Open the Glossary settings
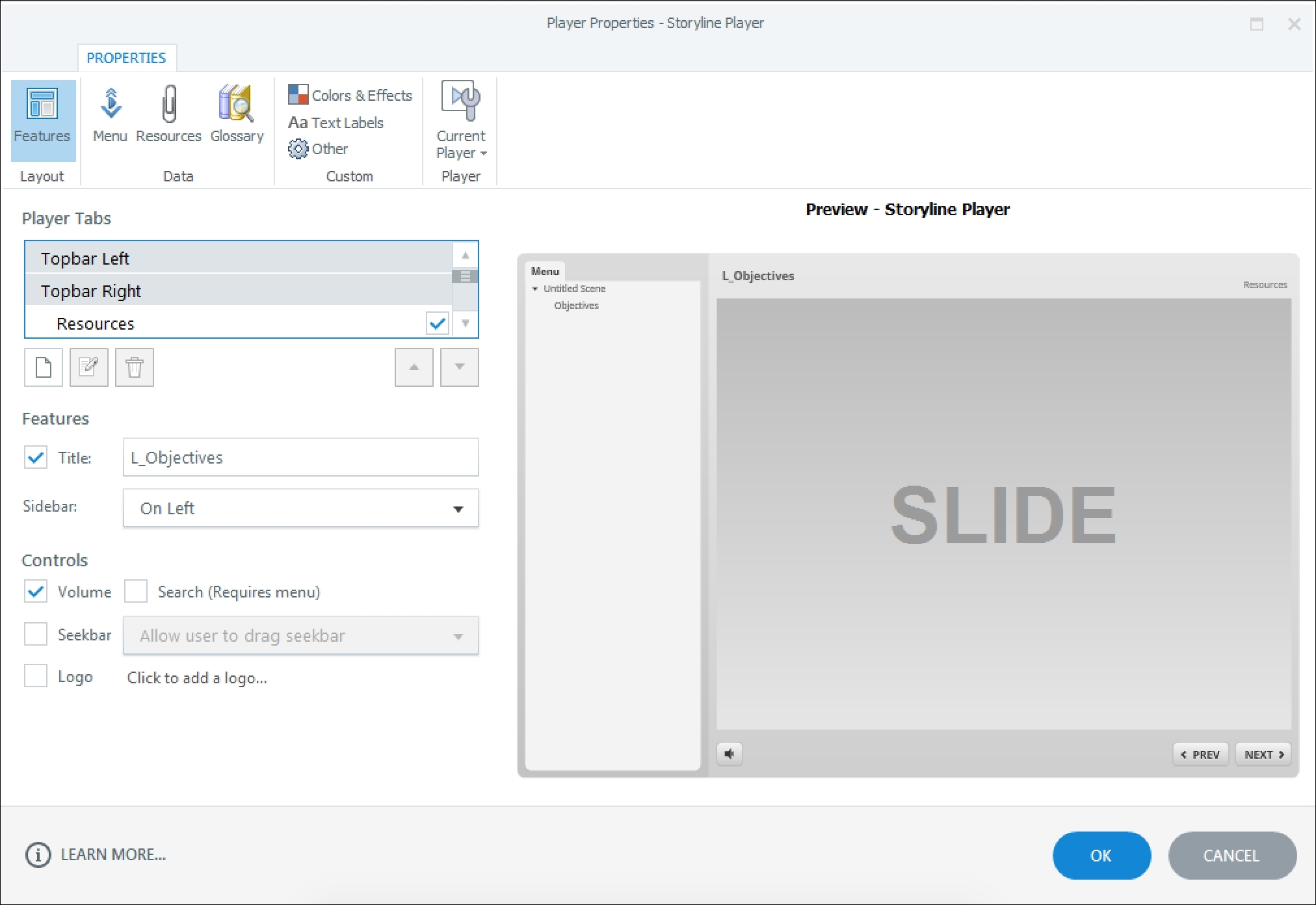1316x905 pixels. point(237,114)
